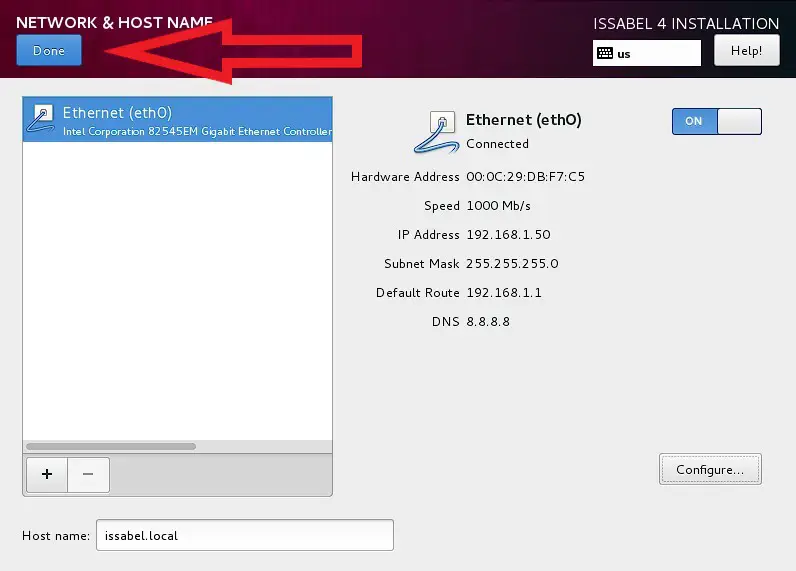
Task: Click the Subnet Mask label
Action: point(421,263)
